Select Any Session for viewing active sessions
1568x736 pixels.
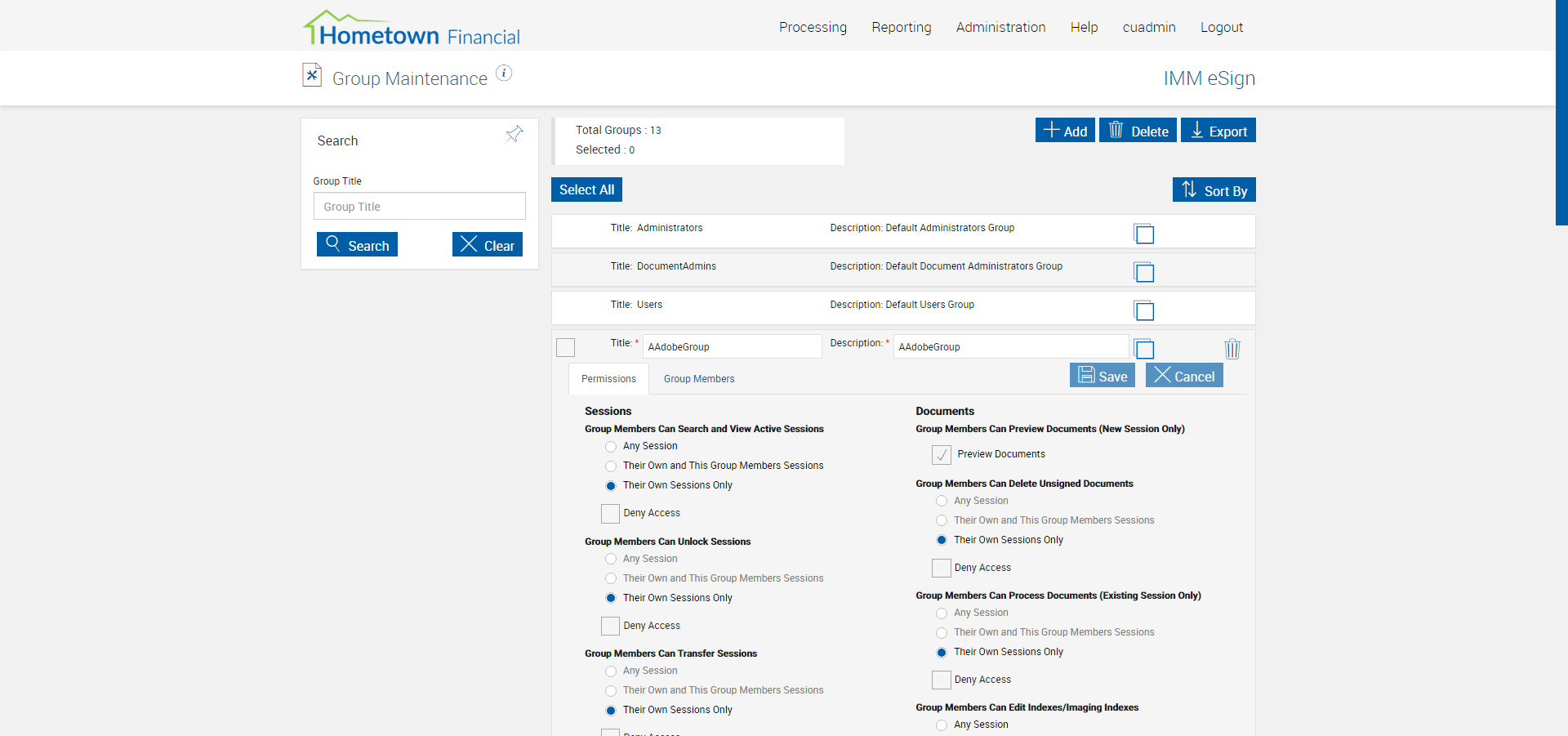tap(611, 447)
